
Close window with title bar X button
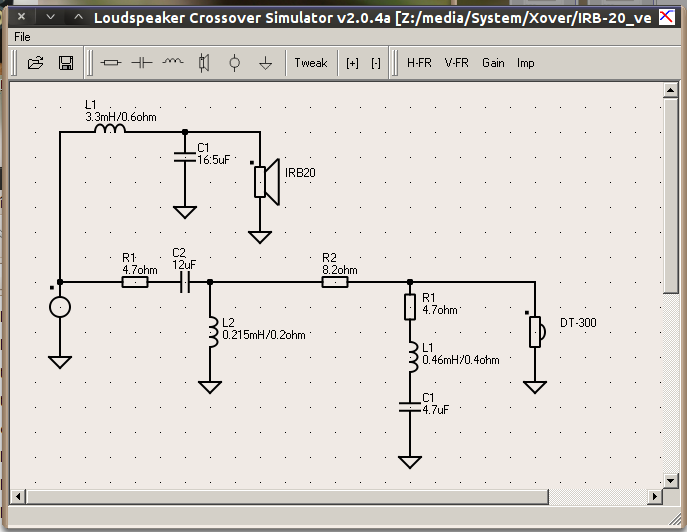[21, 17]
